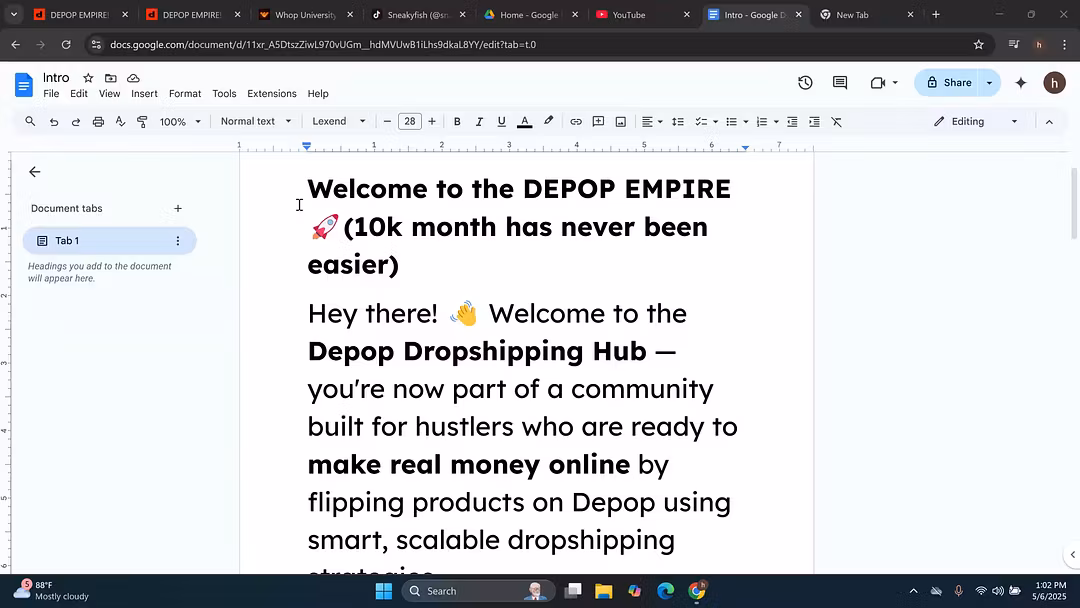The image size is (1080, 608).
Task: Star the Intro document
Action: click(x=88, y=78)
